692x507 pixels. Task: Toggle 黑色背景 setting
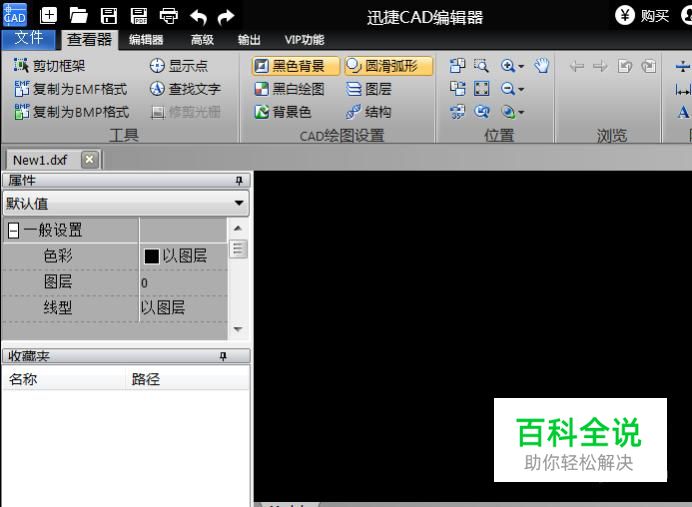[296, 66]
